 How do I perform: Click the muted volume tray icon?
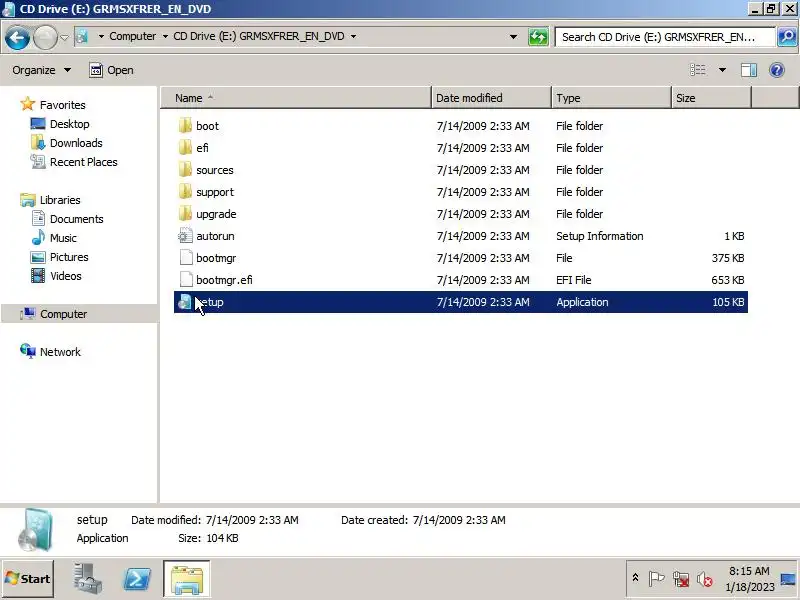[705, 579]
